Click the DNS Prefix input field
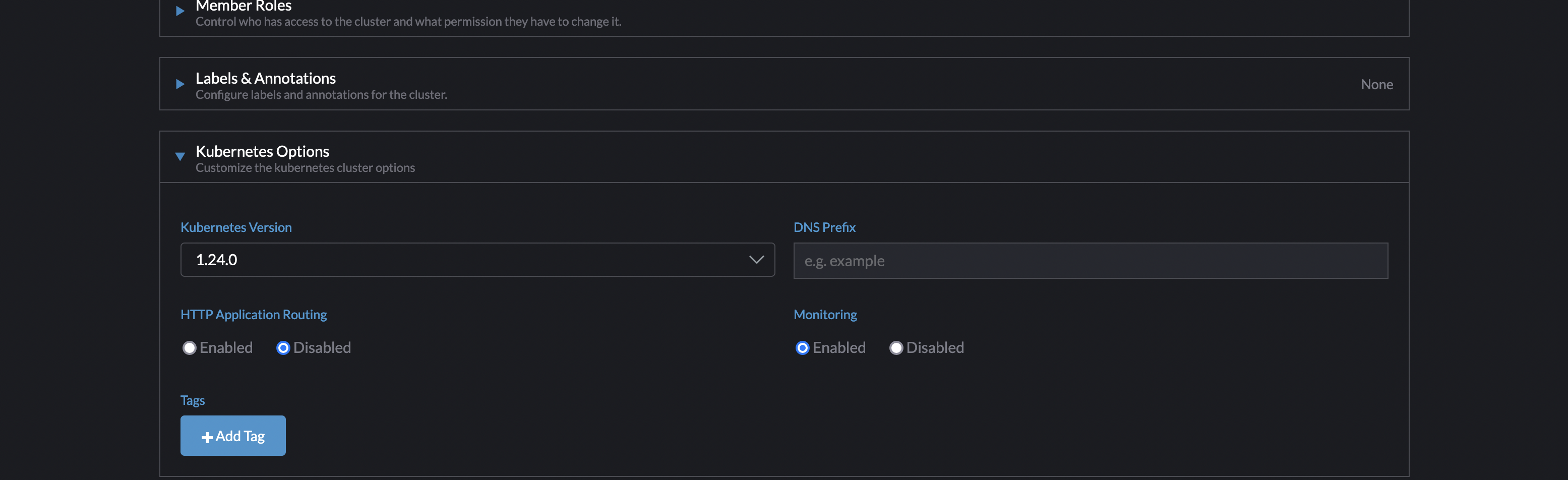 pos(1090,260)
